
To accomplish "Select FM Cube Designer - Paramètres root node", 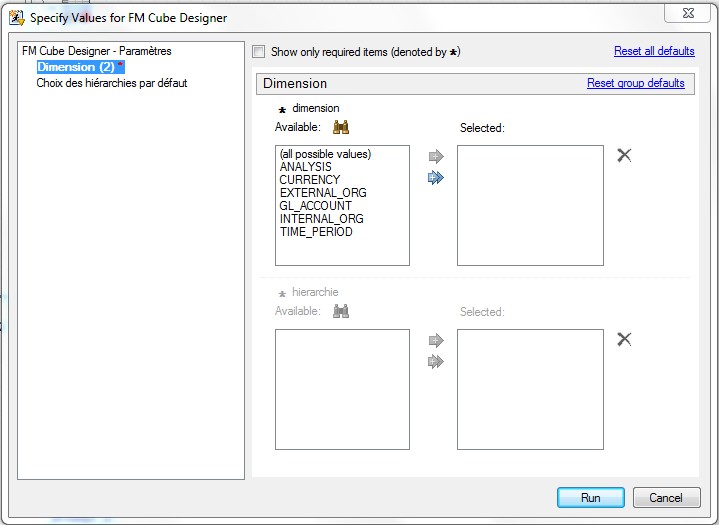I will click(x=96, y=51).
